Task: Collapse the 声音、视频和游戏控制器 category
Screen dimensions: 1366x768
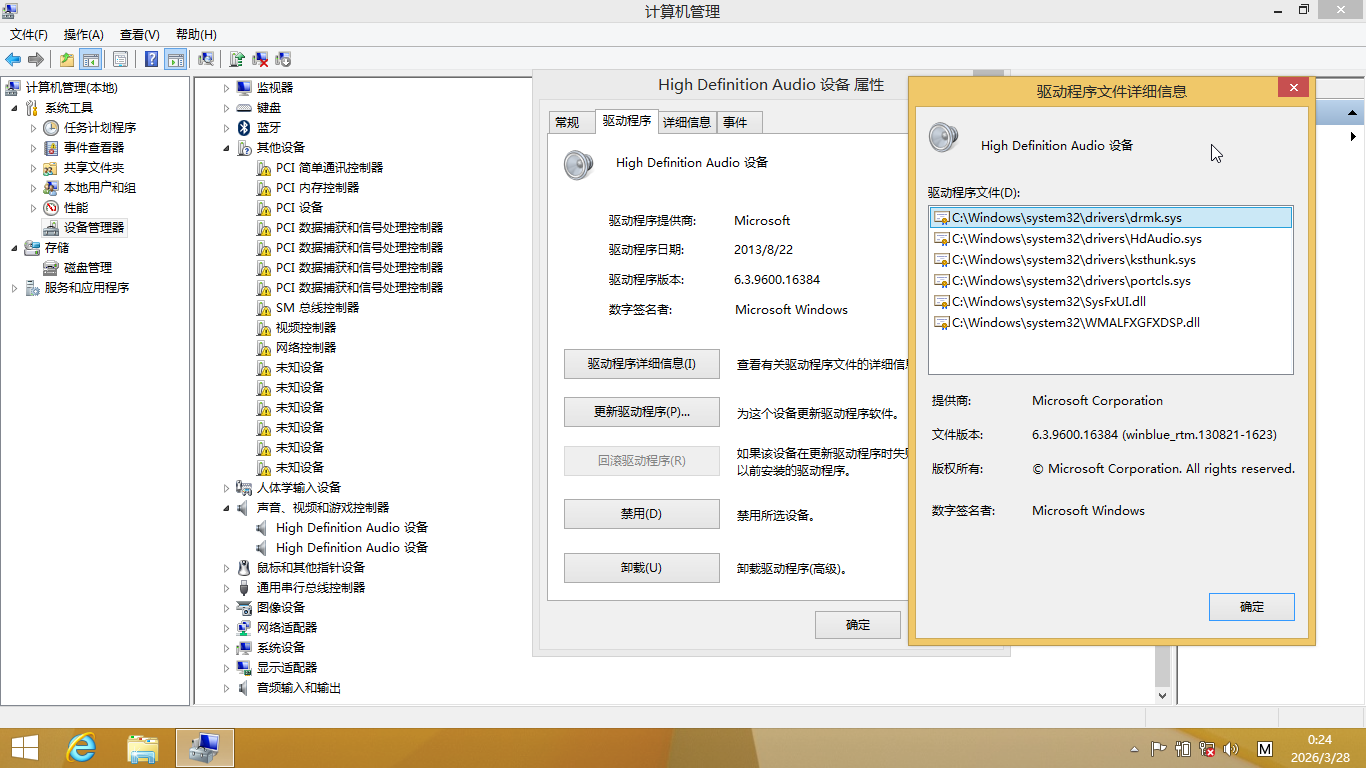Action: [227, 508]
